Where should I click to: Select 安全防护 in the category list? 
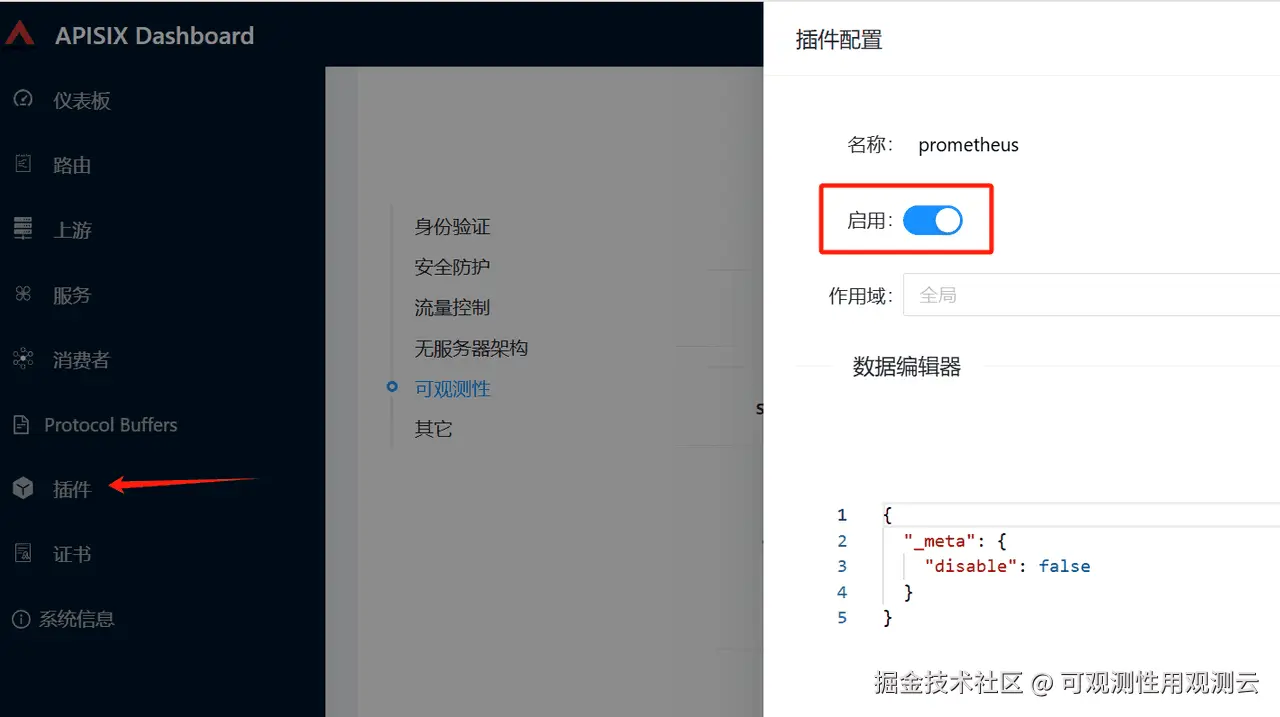pos(452,267)
